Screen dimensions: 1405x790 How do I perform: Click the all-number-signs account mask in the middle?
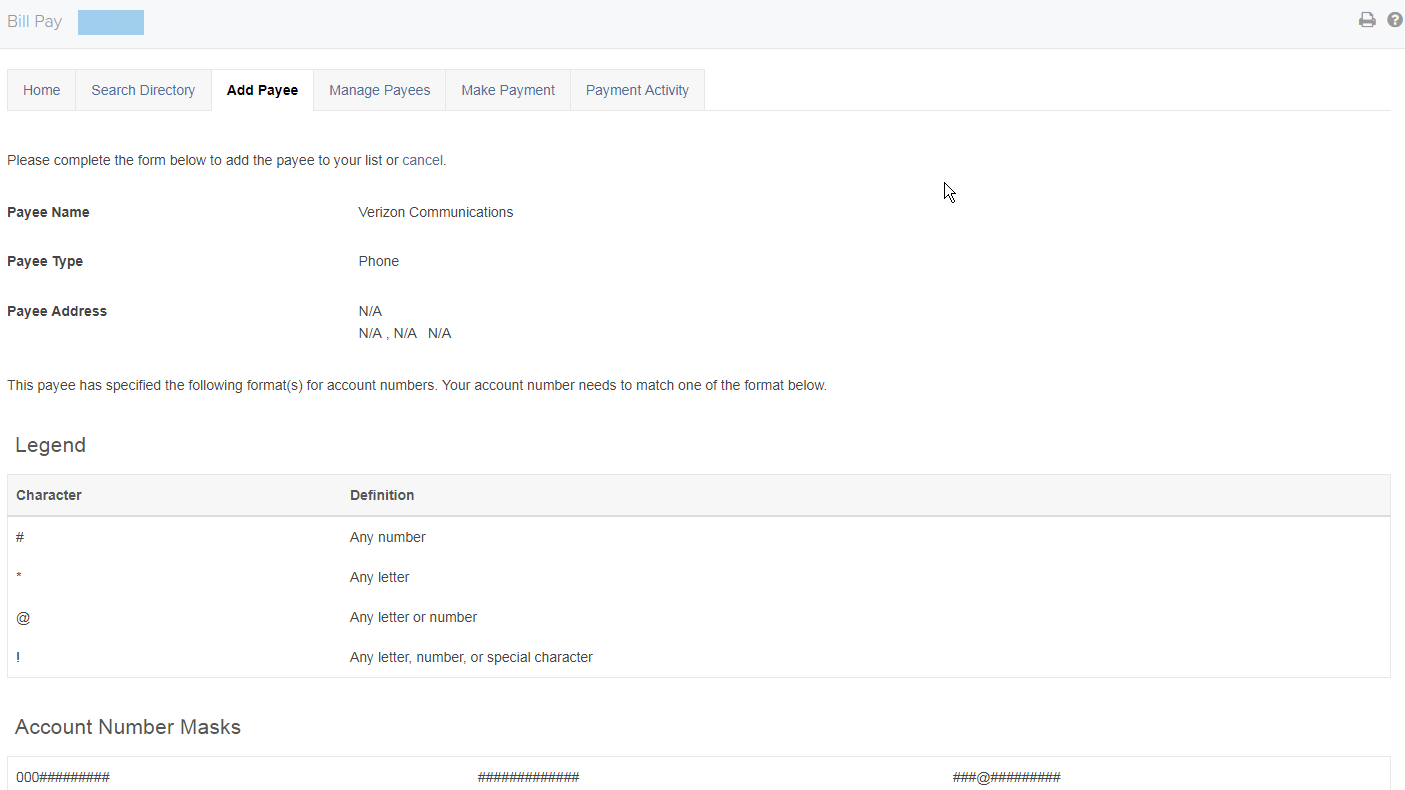pyautogui.click(x=528, y=777)
